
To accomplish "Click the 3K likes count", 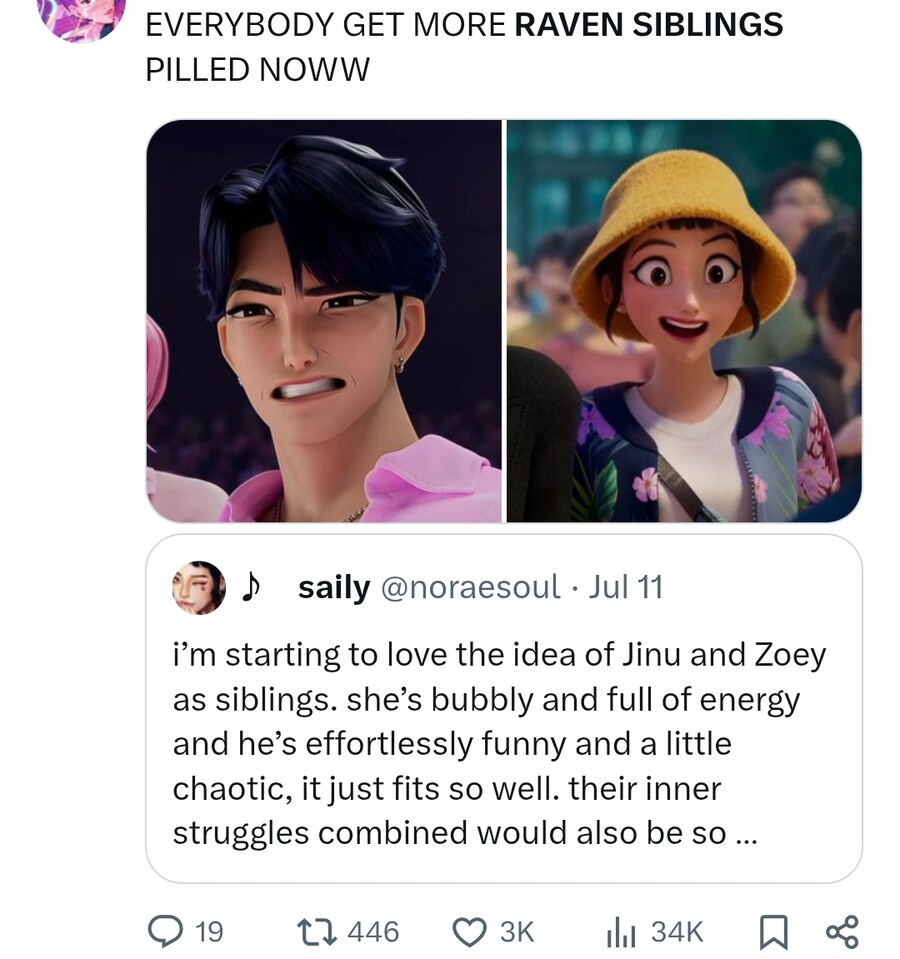I will [x=517, y=932].
